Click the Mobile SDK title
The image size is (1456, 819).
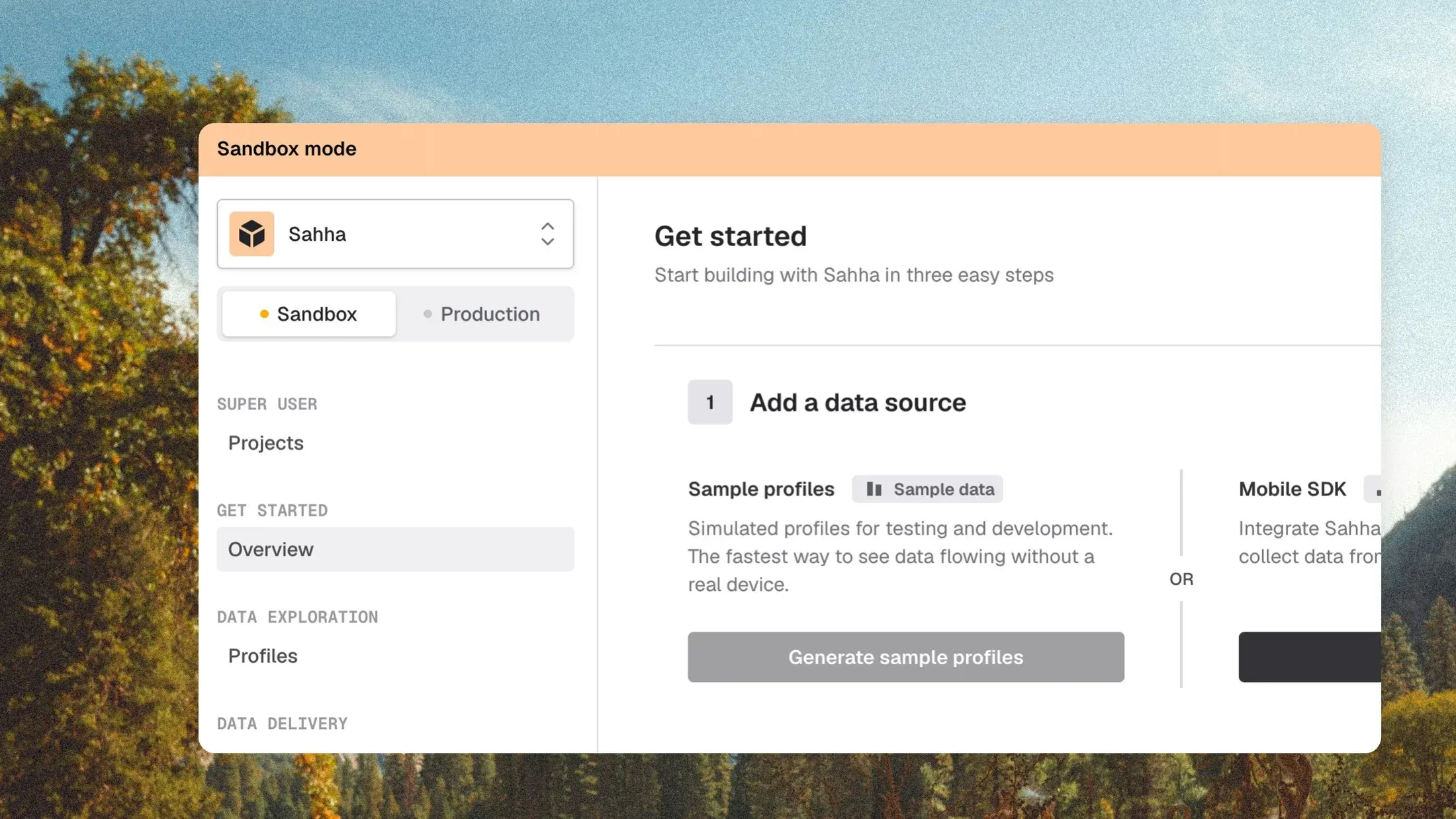pos(1293,489)
